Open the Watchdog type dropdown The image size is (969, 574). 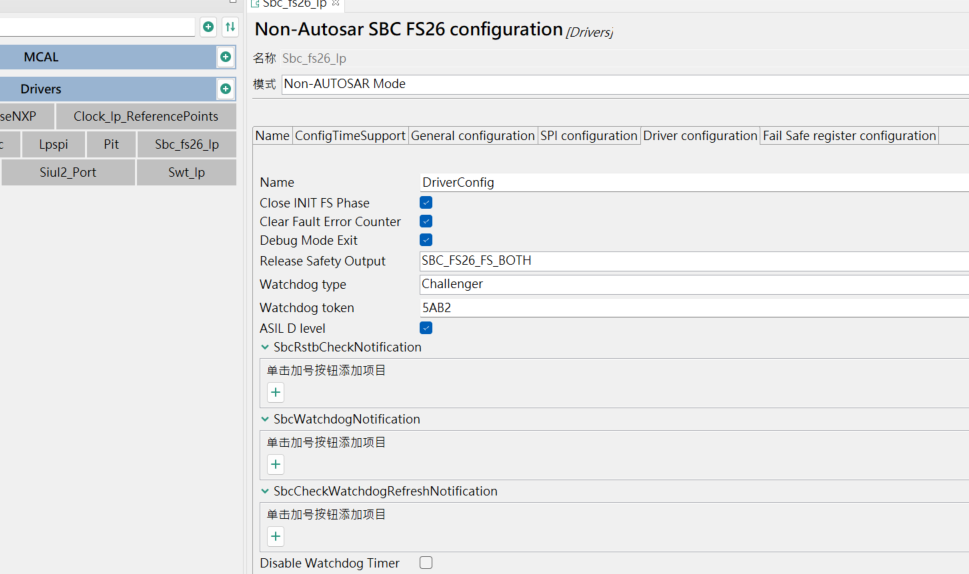pyautogui.click(x=694, y=284)
